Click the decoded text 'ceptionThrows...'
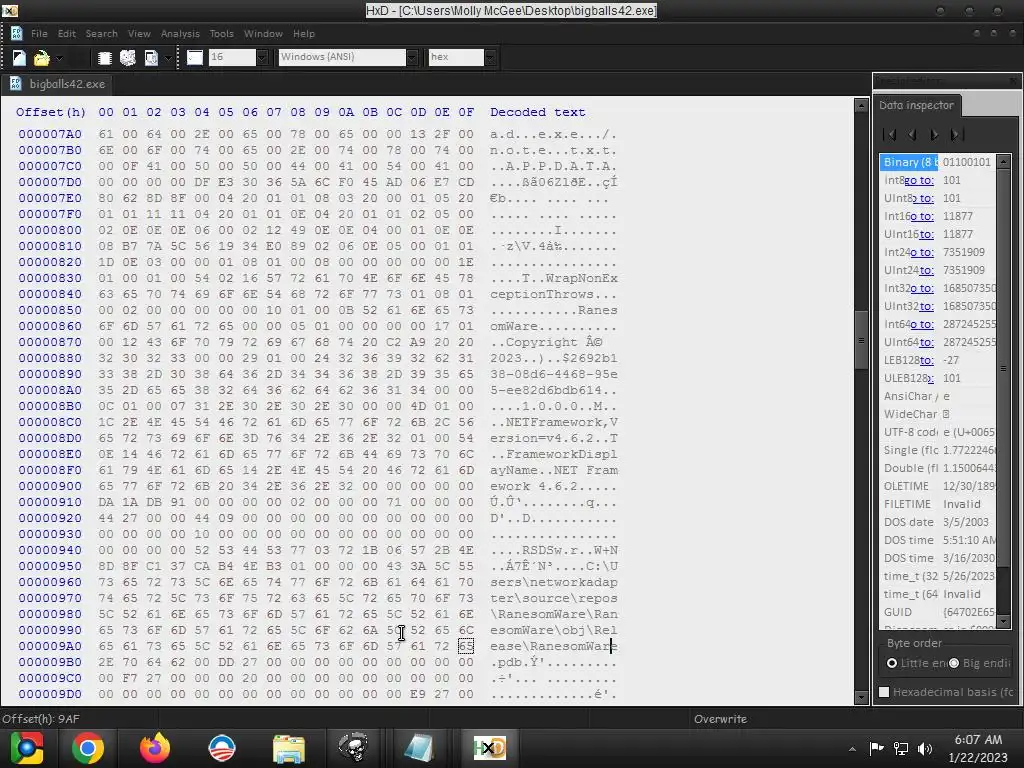Screen dimensions: 1024x768 (x=553, y=294)
